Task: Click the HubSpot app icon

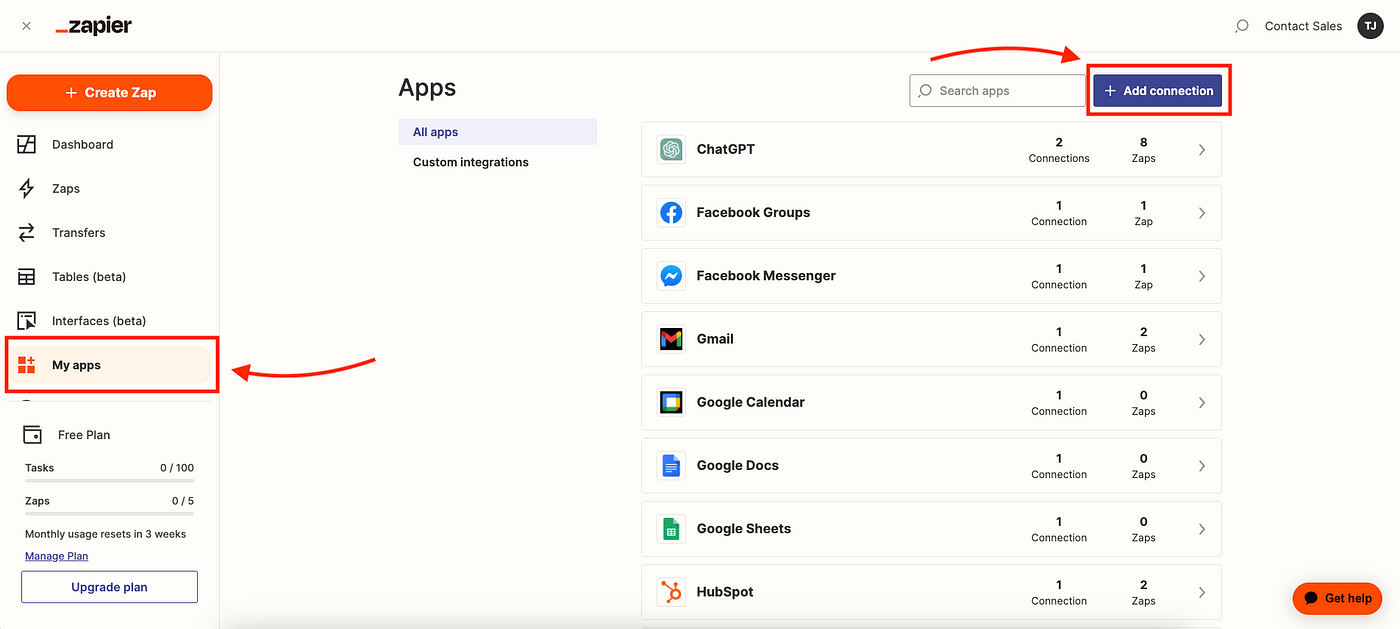Action: coord(671,592)
